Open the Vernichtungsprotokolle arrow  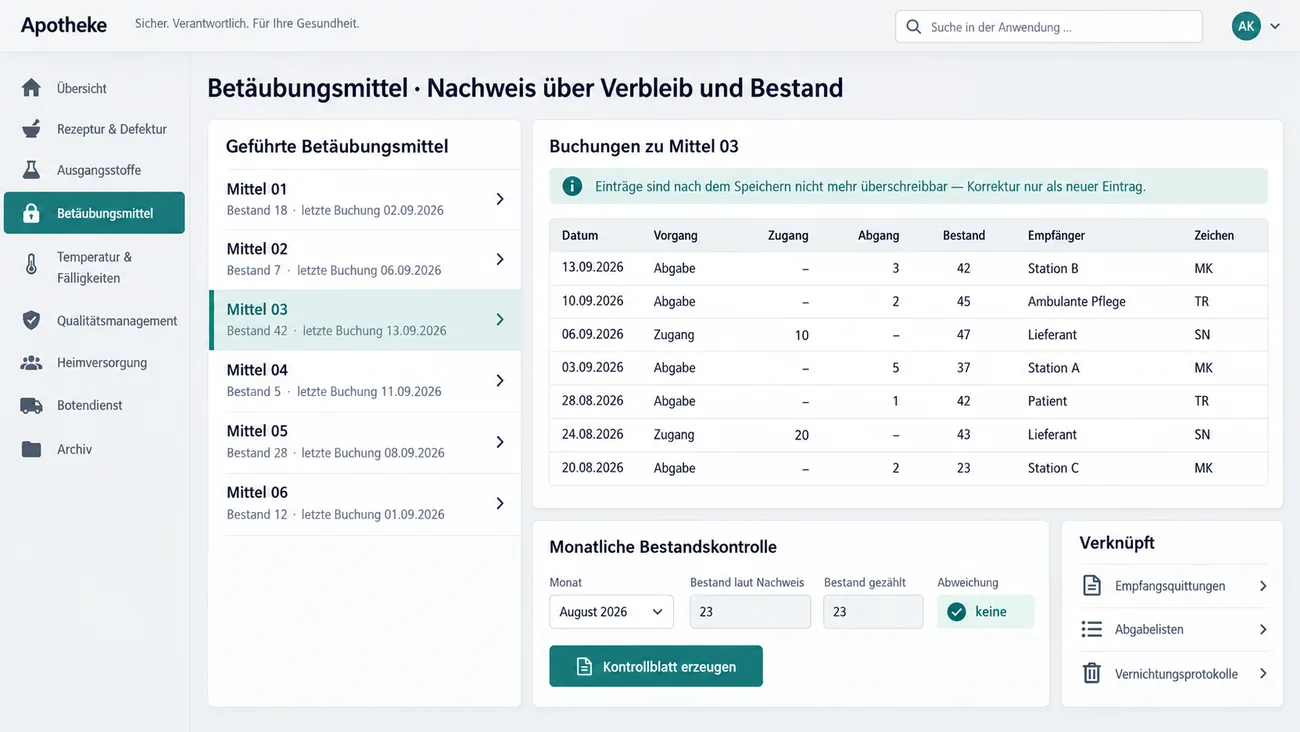(x=1263, y=673)
